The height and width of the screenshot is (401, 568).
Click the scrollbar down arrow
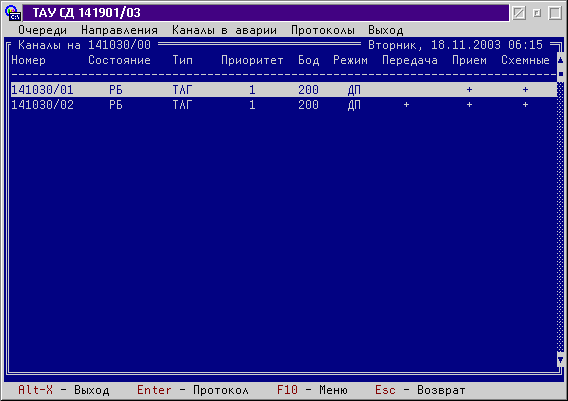coord(560,360)
